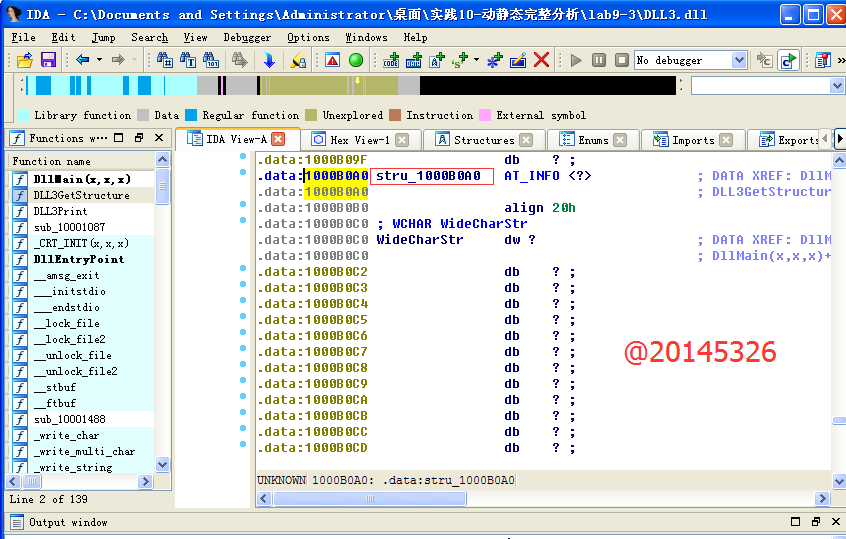This screenshot has height=539, width=846.
Task: Click the Regular function color legend swatch
Action: pos(191,115)
